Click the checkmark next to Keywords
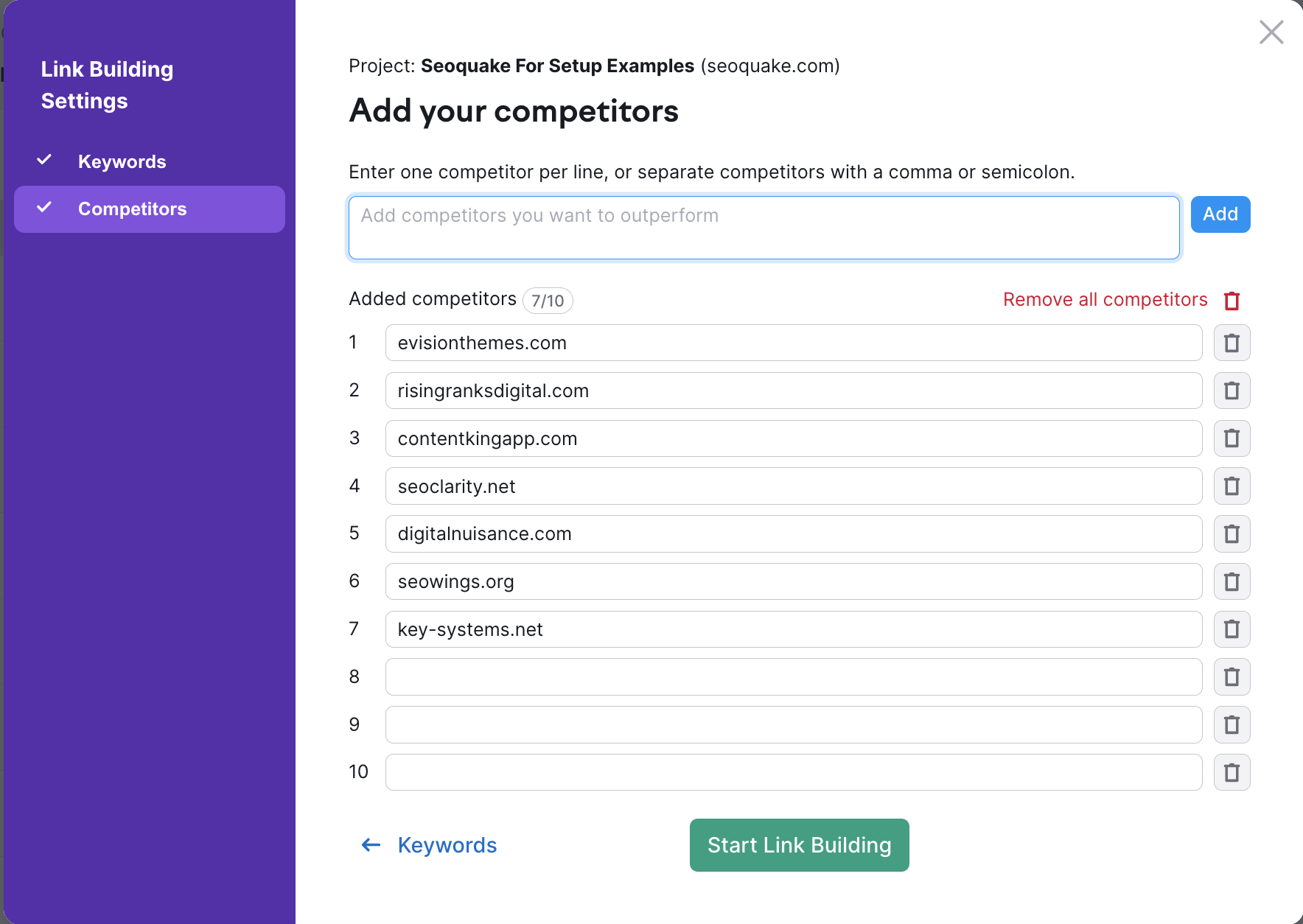 click(45, 159)
